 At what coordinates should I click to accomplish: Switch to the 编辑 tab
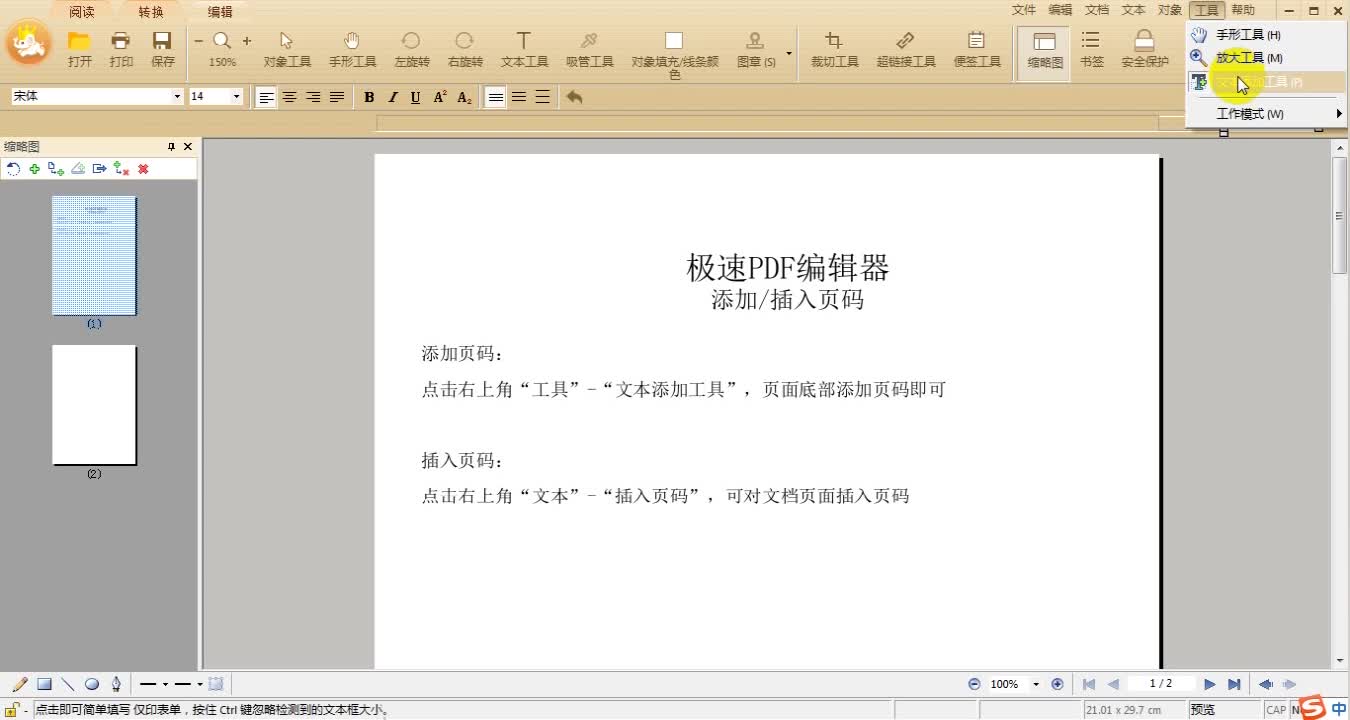(220, 12)
